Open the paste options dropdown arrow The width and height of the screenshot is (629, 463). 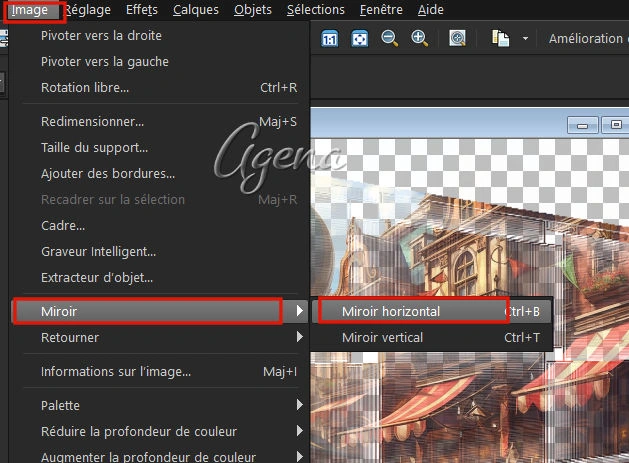(525, 39)
